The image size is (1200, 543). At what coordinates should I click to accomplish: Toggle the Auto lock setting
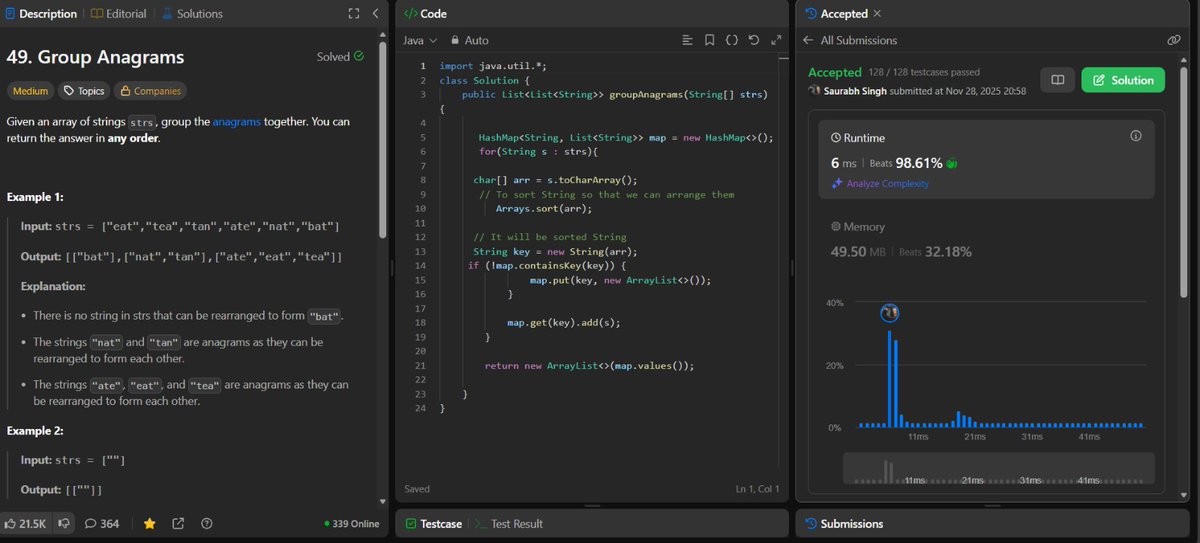point(470,40)
